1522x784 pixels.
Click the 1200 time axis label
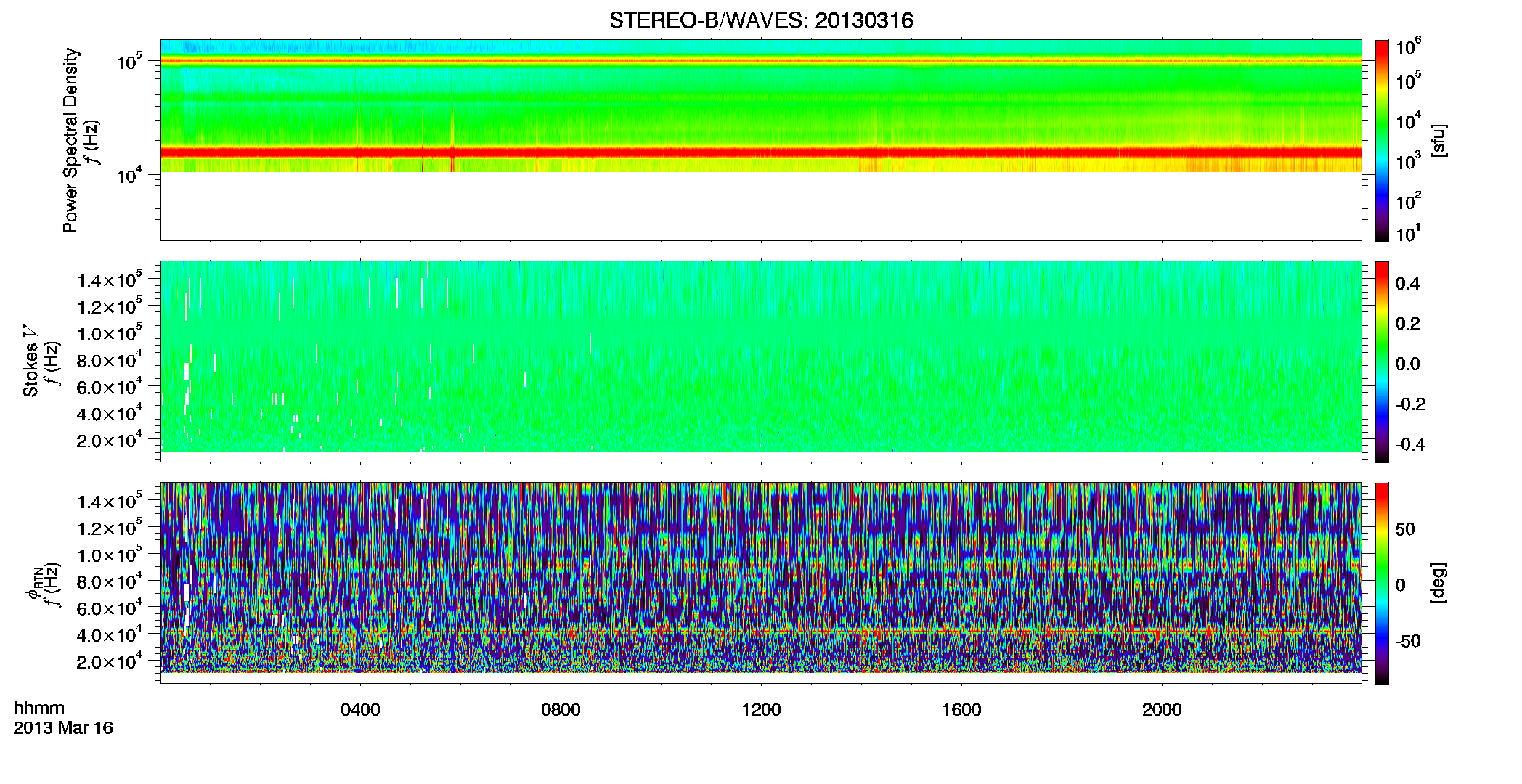coord(761,710)
